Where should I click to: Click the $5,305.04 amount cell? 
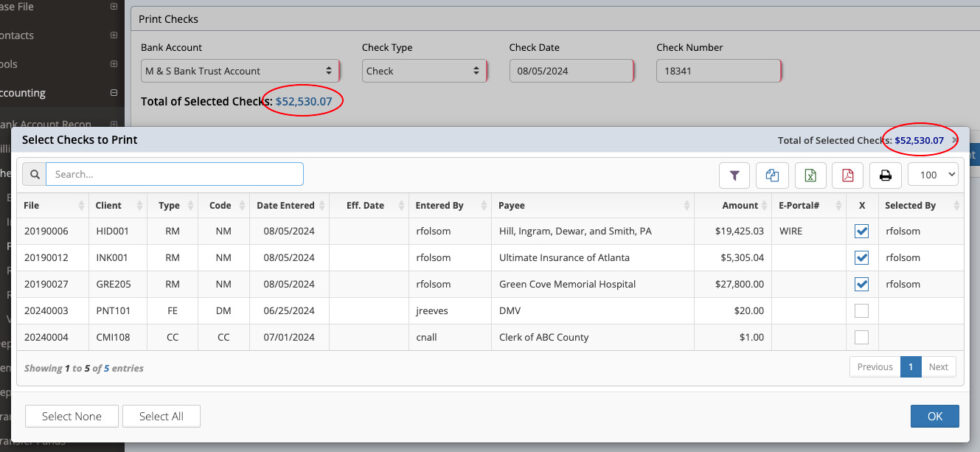(742, 258)
